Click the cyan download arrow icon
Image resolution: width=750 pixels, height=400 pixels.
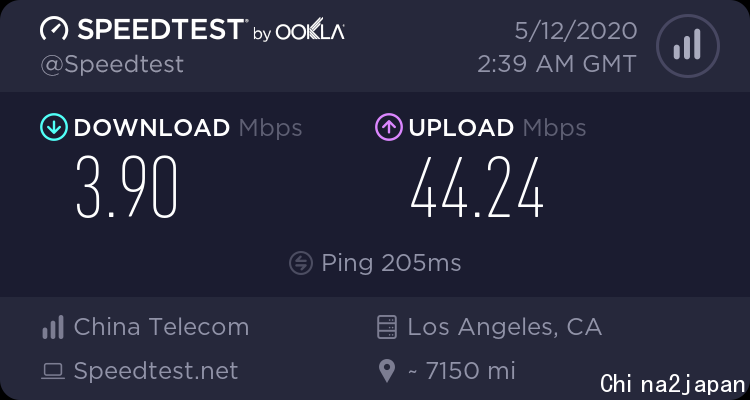[54, 127]
